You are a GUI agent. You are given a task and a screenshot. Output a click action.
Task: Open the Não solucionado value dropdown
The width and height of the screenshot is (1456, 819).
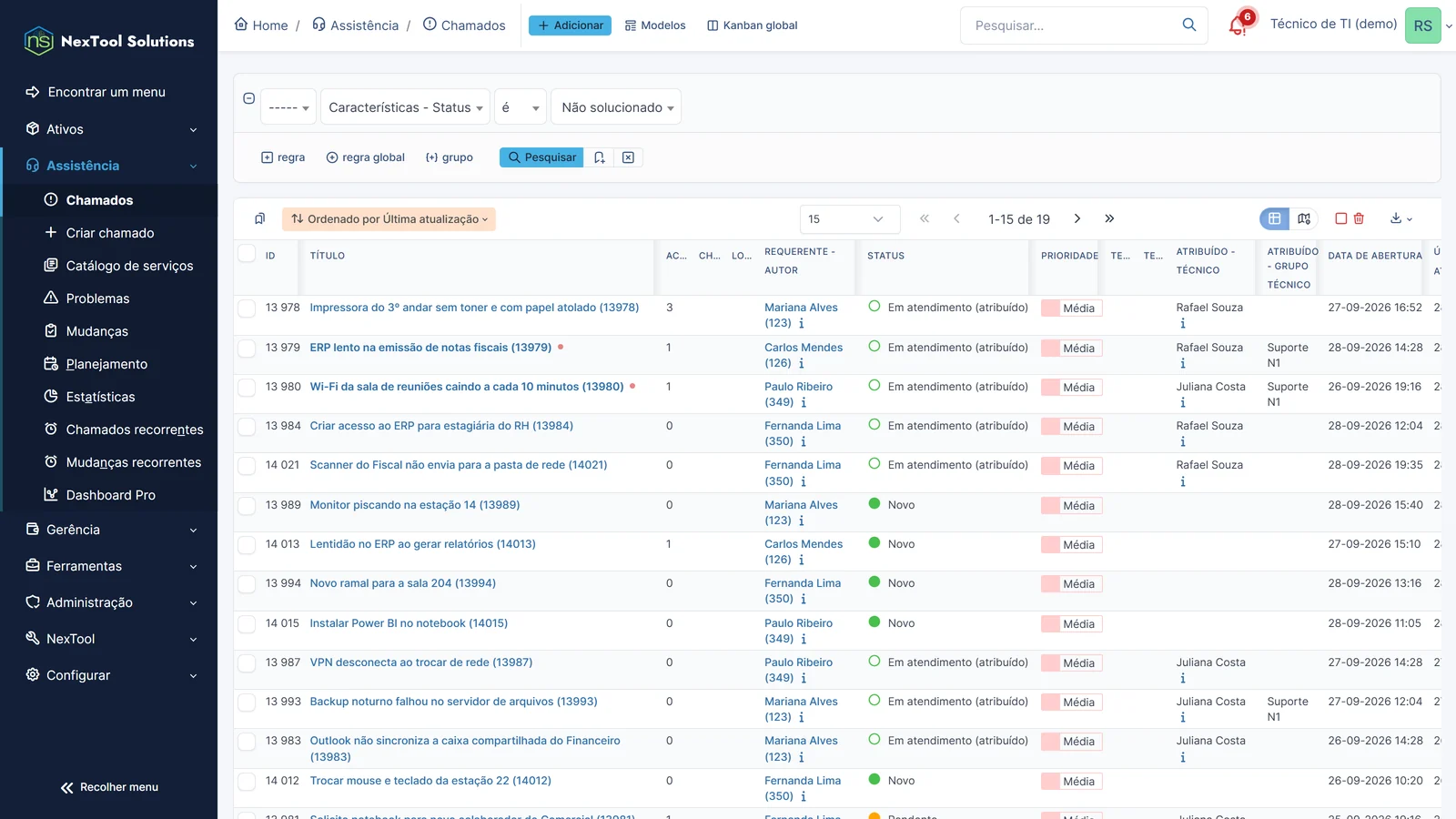tap(617, 107)
